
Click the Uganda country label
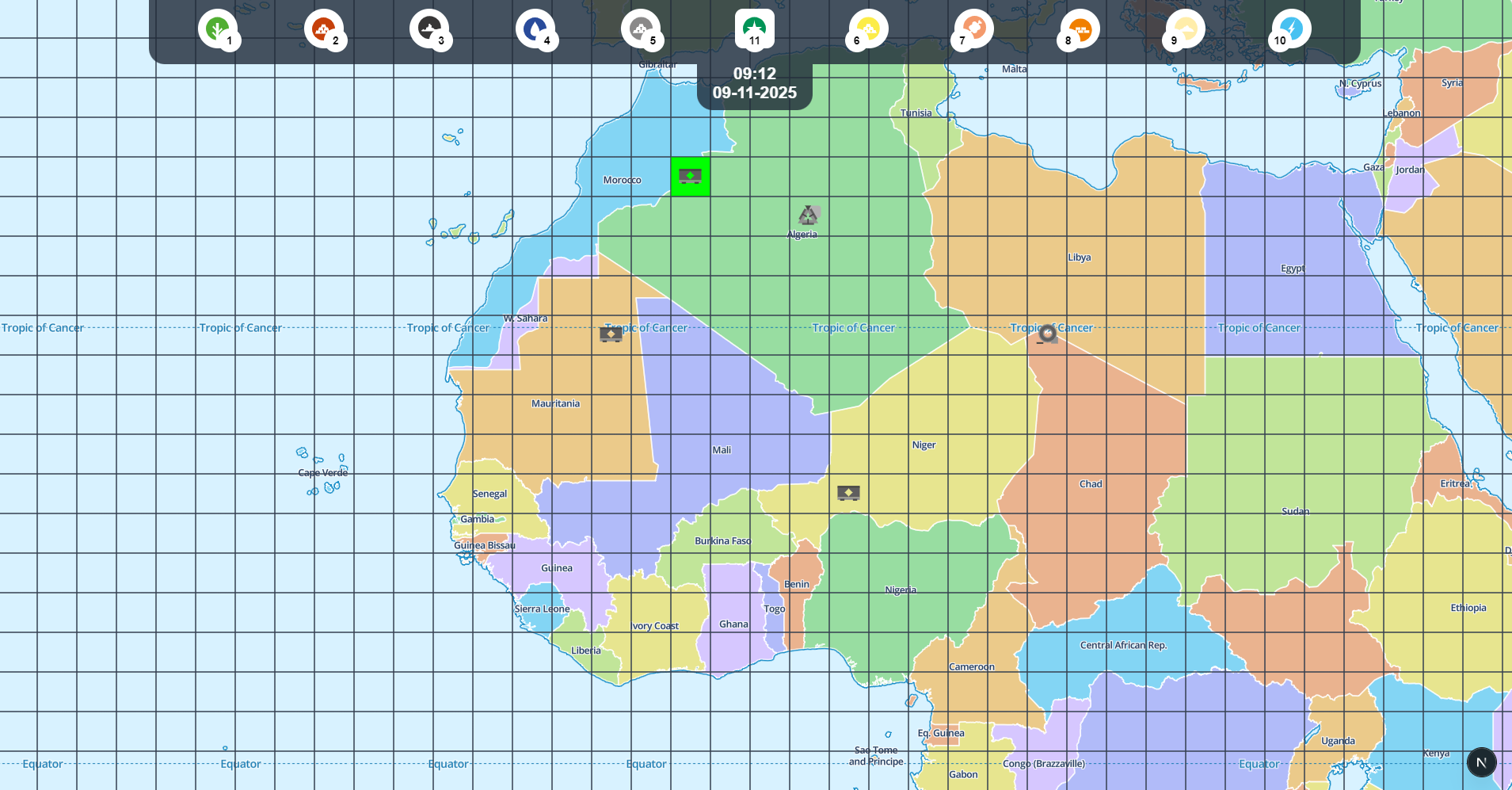pyautogui.click(x=1339, y=742)
